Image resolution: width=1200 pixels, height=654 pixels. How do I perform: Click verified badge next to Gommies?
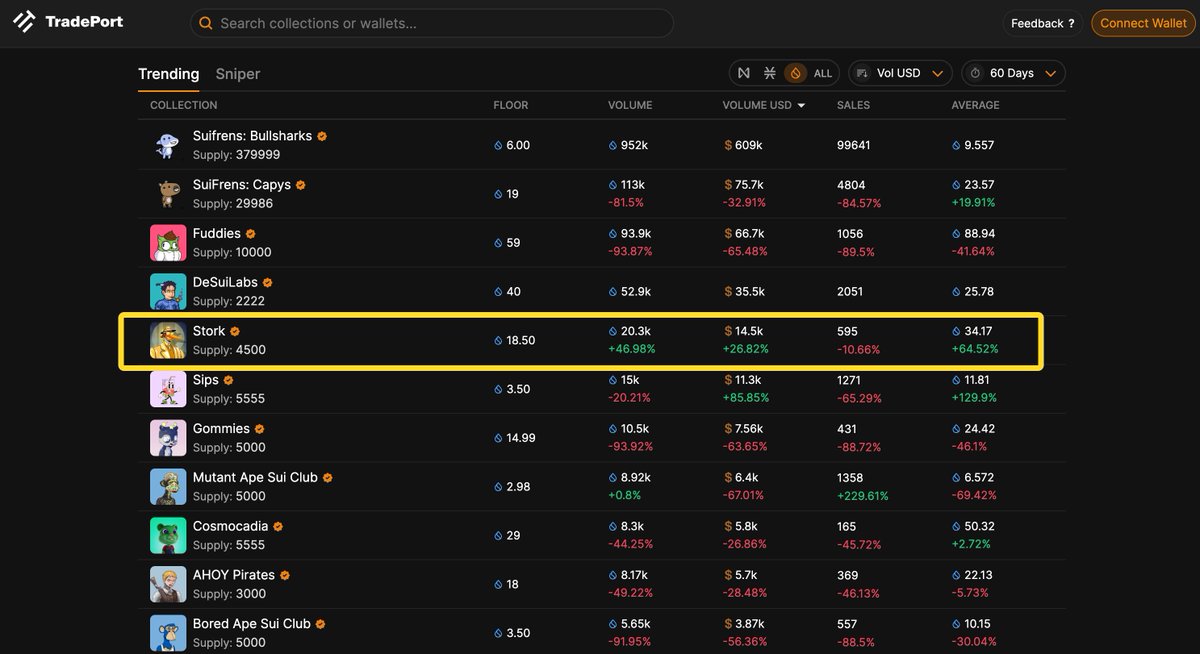pyautogui.click(x=260, y=429)
